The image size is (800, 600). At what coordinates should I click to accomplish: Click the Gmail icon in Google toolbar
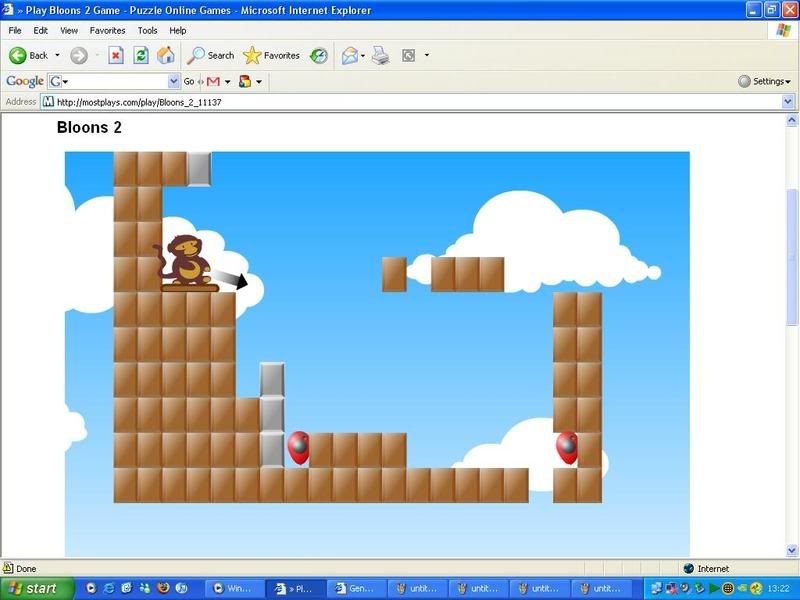tap(213, 82)
